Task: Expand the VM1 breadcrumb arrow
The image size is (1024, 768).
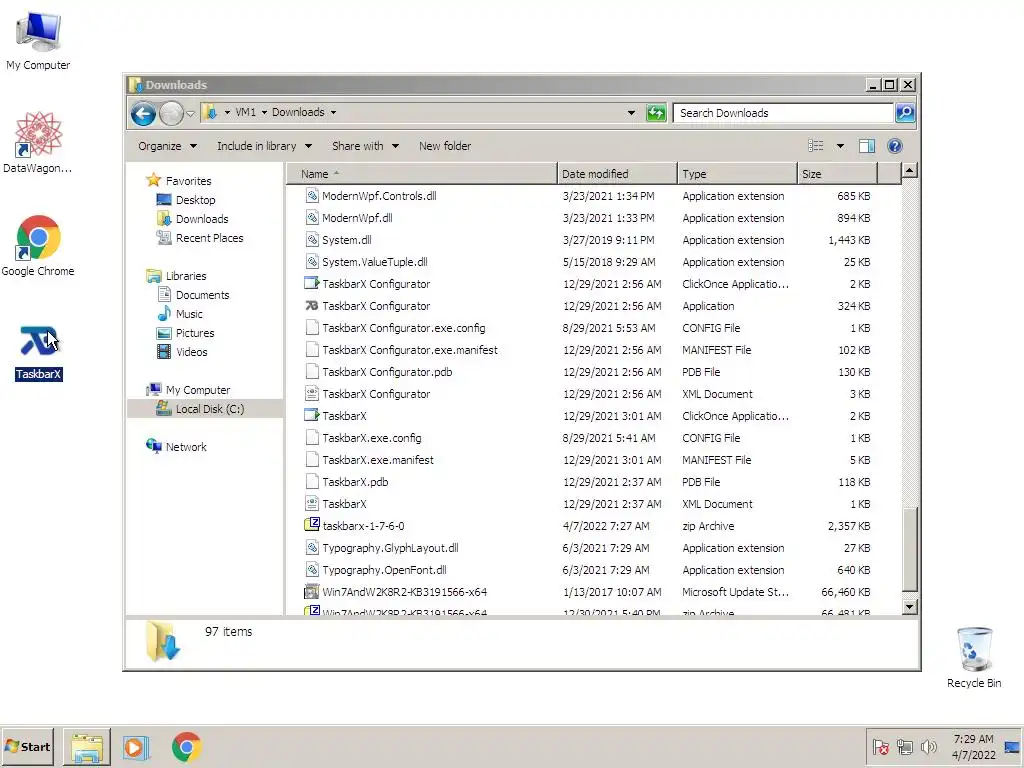Action: (264, 113)
